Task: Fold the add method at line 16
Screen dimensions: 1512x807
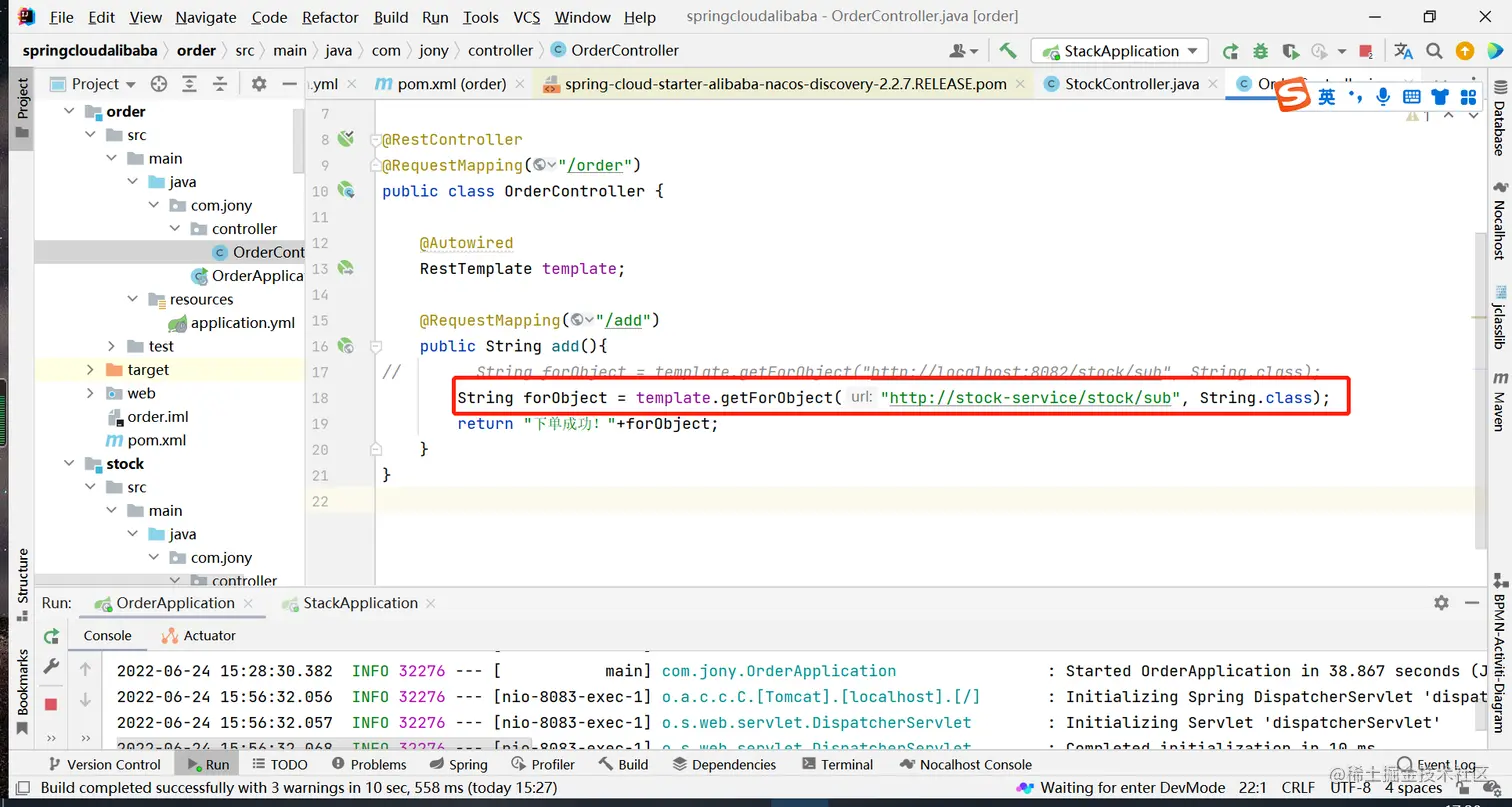Action: pos(376,346)
